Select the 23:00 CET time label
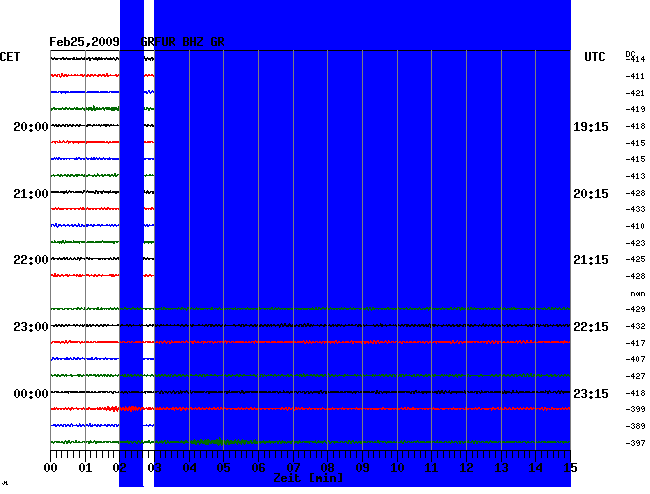This screenshot has width=650, height=494. pyautogui.click(x=31, y=327)
